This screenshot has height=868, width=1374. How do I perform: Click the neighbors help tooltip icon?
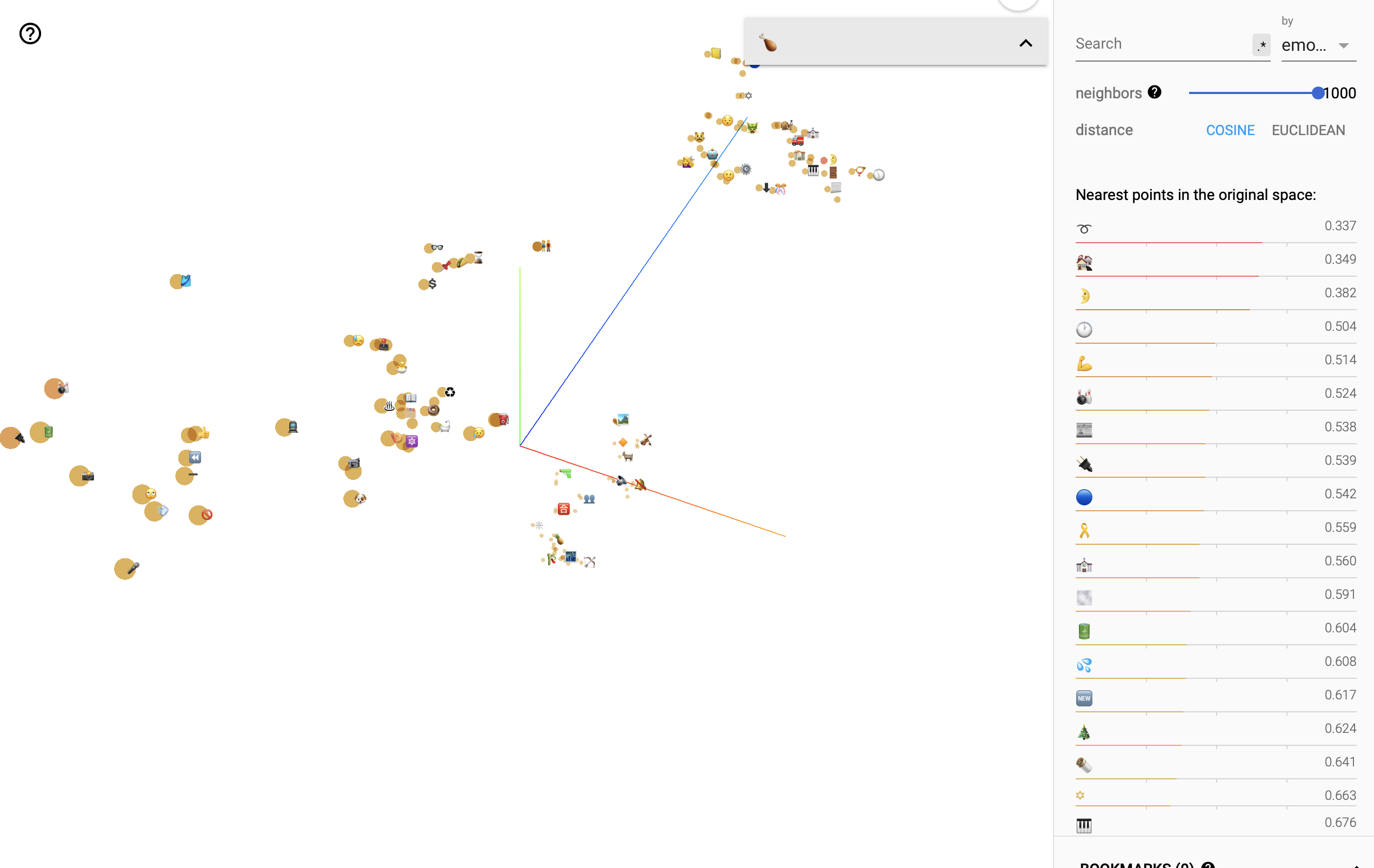pos(1155,92)
